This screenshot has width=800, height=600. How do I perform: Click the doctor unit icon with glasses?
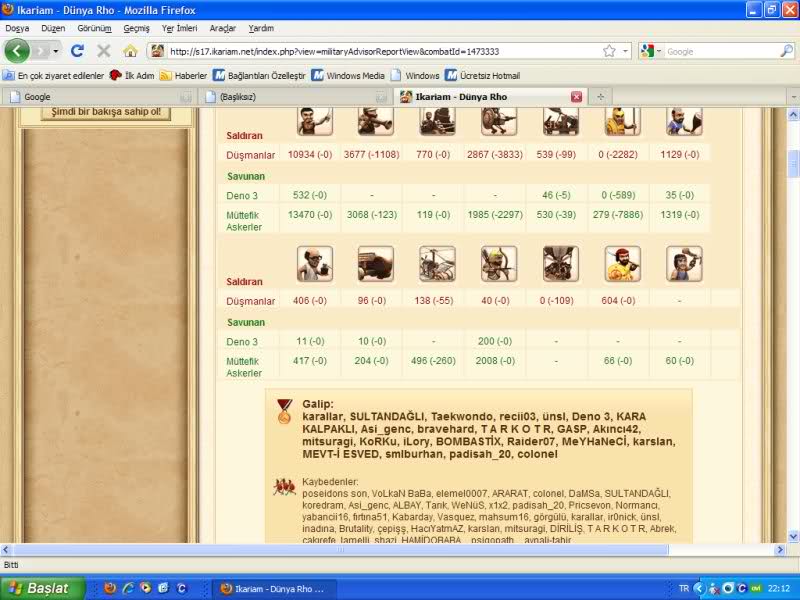tap(315, 264)
